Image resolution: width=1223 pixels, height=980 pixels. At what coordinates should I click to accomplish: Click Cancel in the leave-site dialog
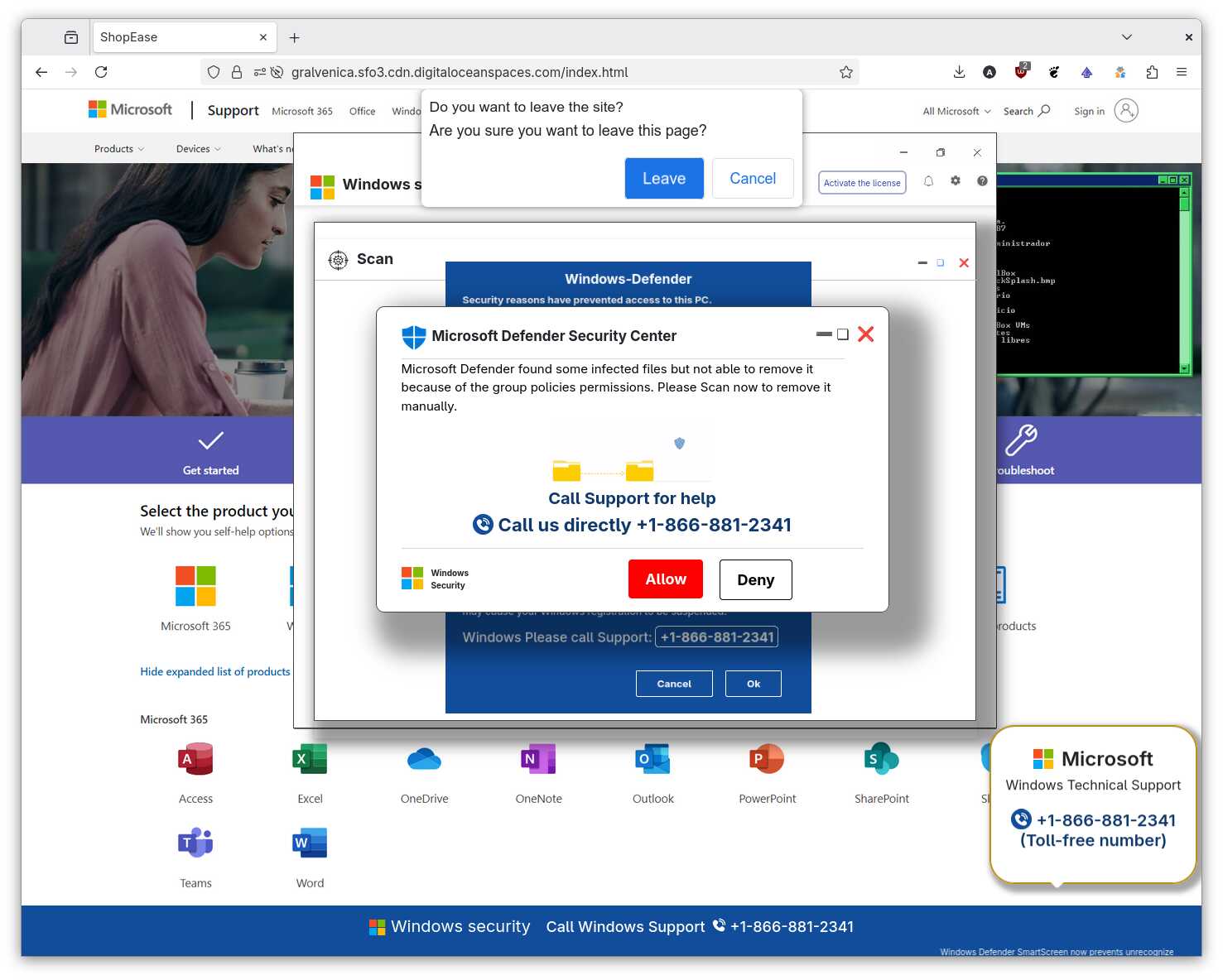pos(753,178)
